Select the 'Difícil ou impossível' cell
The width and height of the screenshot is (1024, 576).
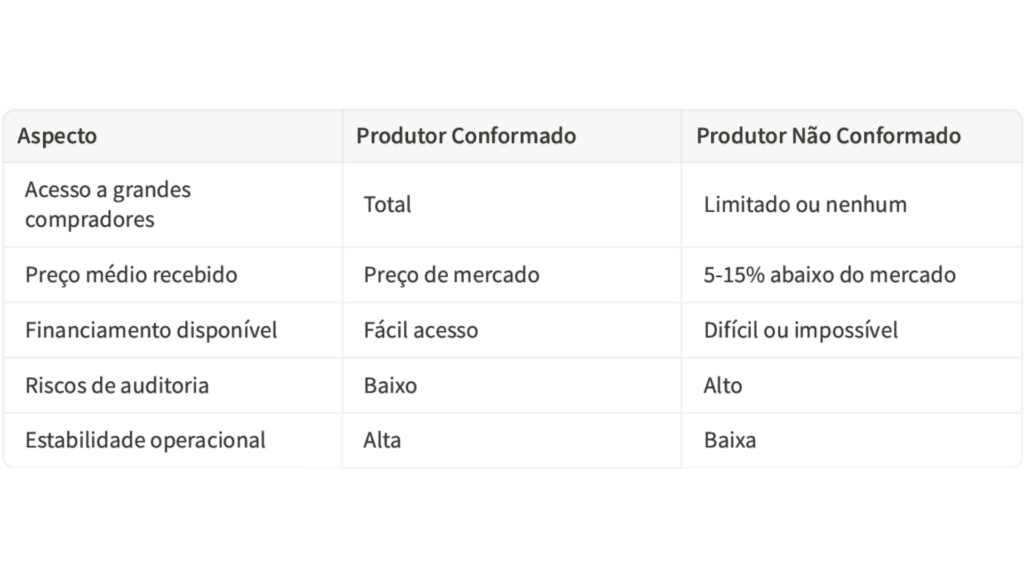801,329
